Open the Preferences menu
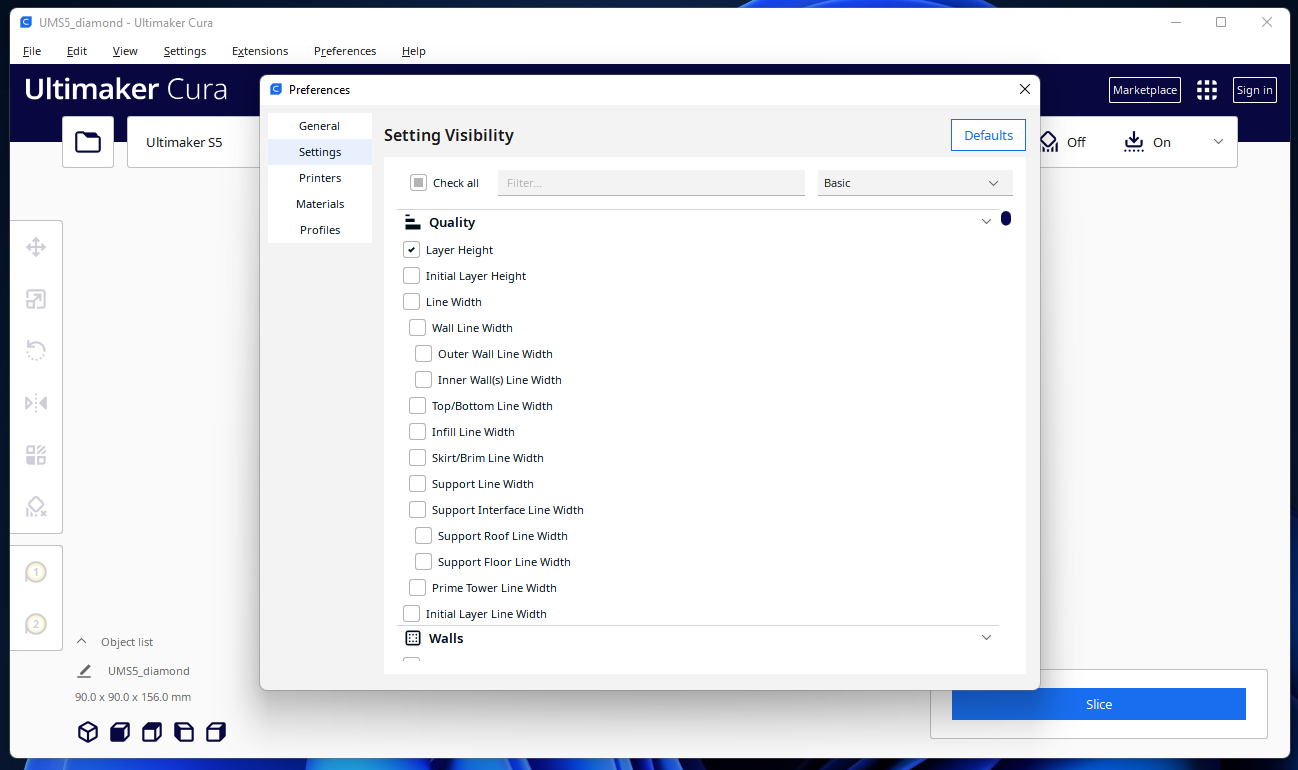Image resolution: width=1298 pixels, height=770 pixels. click(x=345, y=51)
